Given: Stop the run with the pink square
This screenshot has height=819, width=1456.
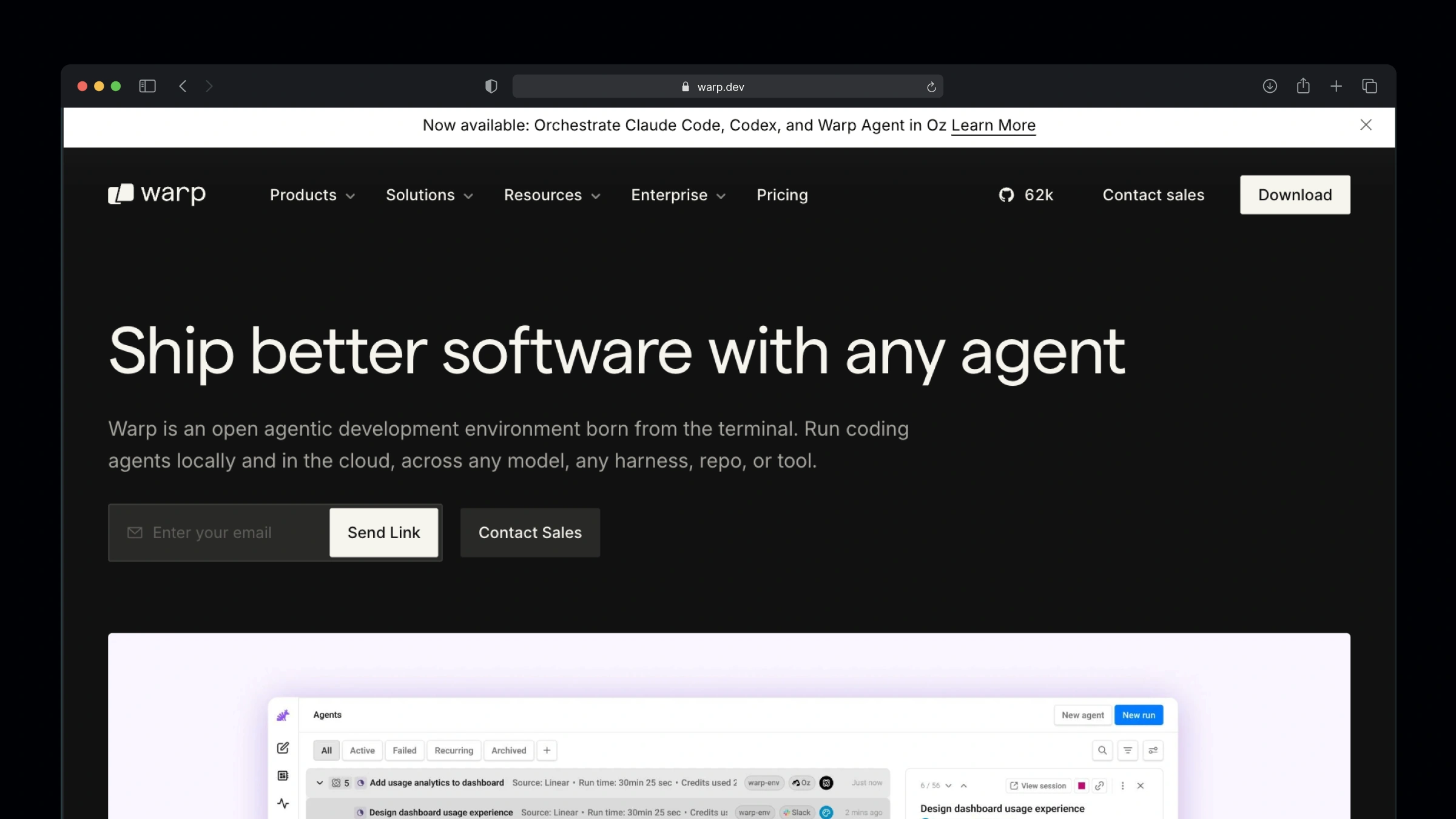Looking at the screenshot, I should (1082, 786).
